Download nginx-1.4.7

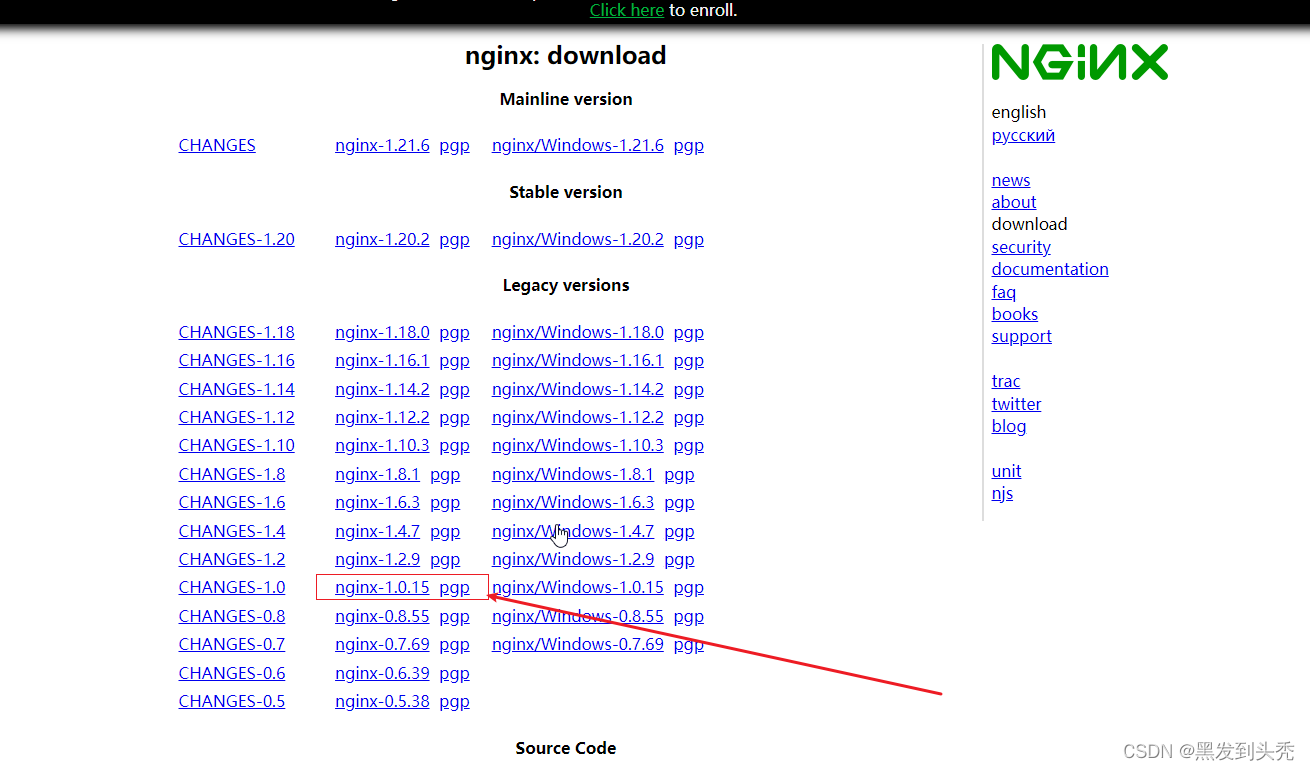tap(377, 531)
